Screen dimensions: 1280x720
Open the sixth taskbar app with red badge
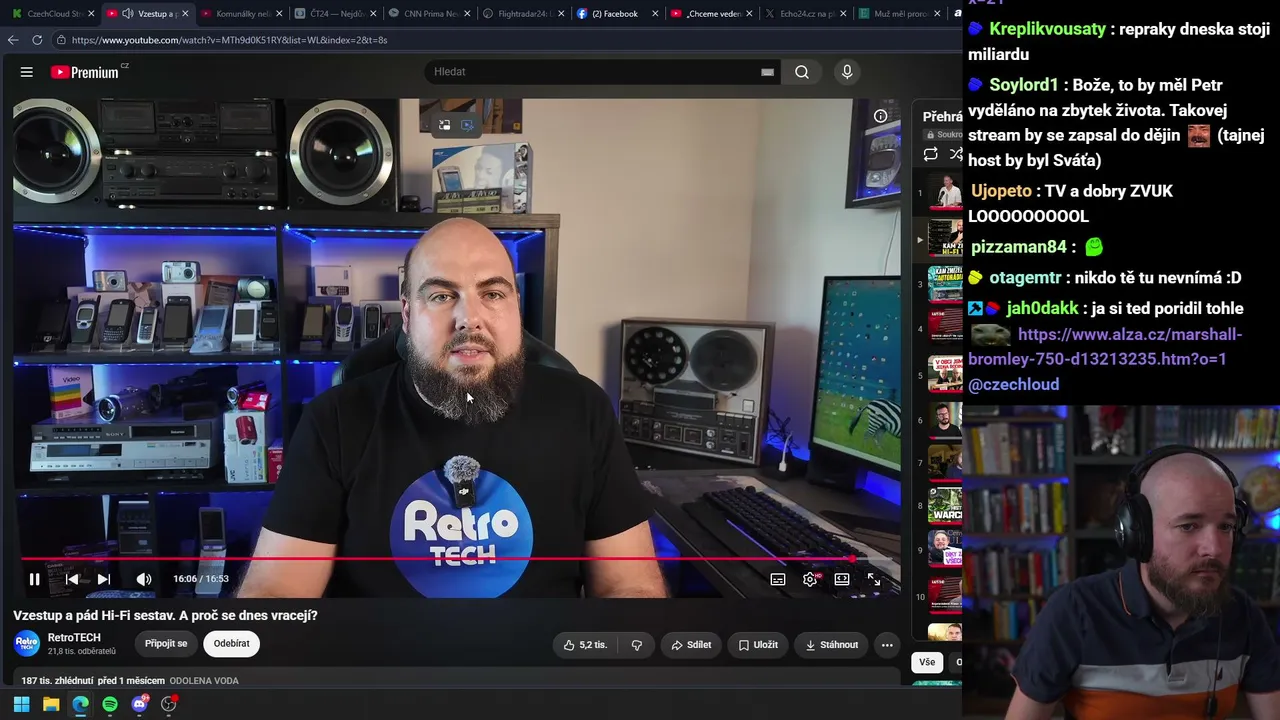pyautogui.click(x=169, y=704)
